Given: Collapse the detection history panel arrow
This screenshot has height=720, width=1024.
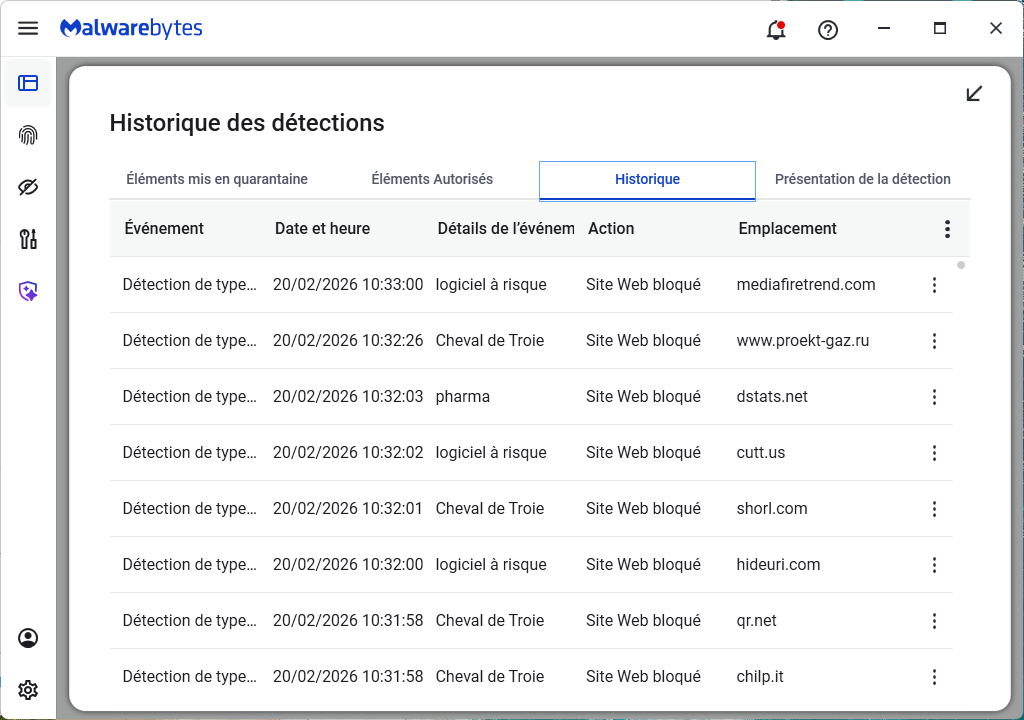Looking at the screenshot, I should coord(974,94).
